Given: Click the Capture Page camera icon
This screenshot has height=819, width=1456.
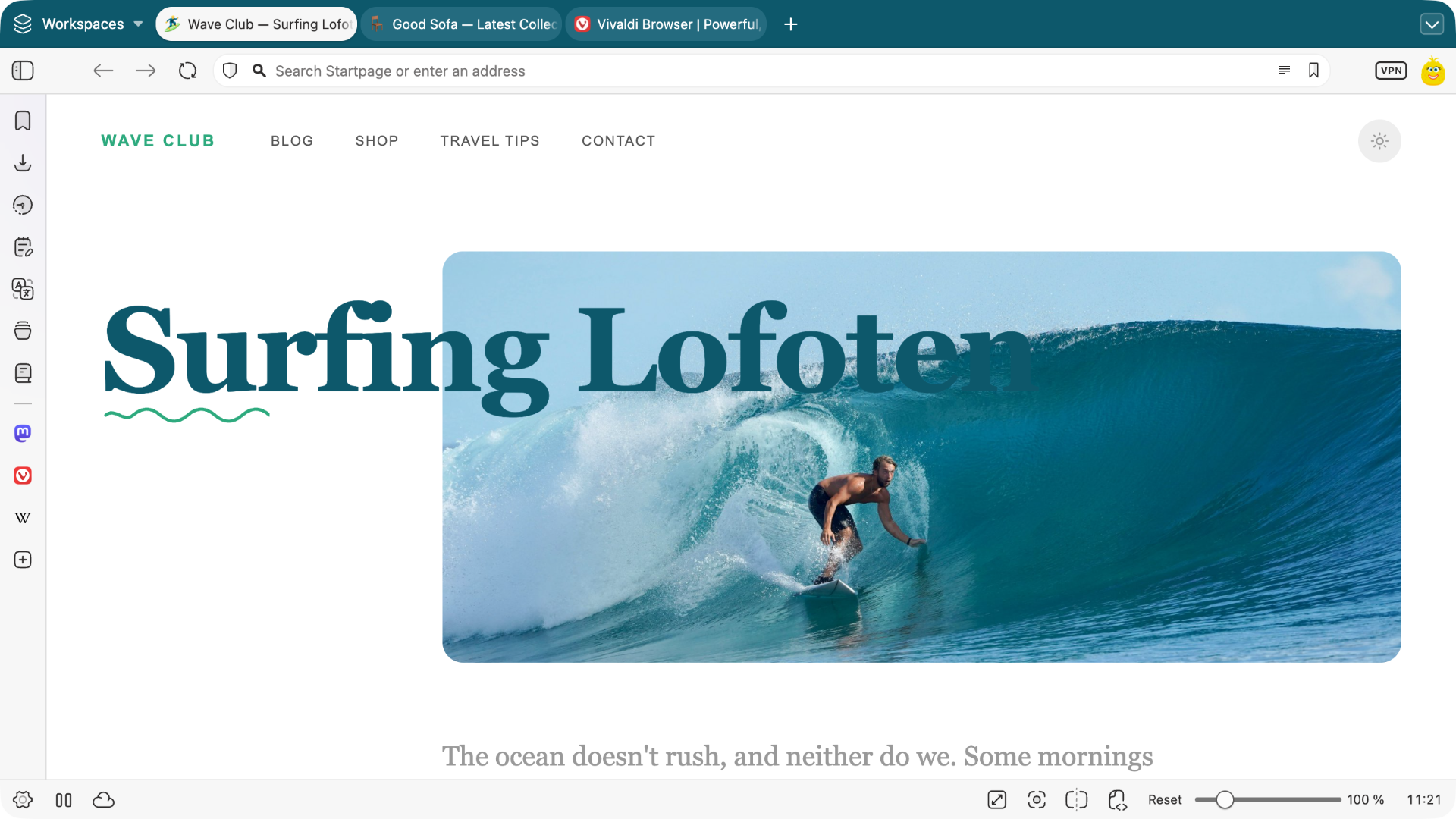Looking at the screenshot, I should coord(1037,800).
